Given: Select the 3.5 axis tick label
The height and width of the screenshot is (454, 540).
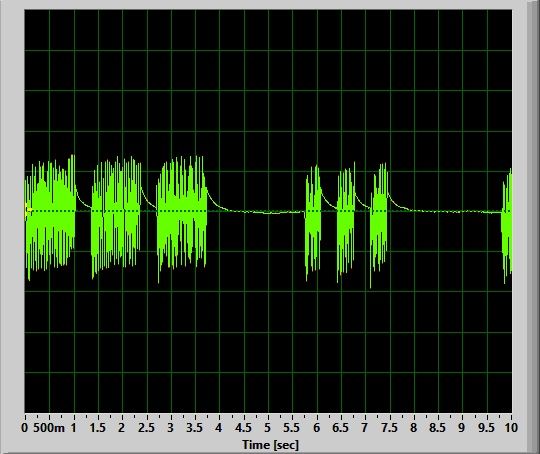Looking at the screenshot, I should click(x=195, y=428).
